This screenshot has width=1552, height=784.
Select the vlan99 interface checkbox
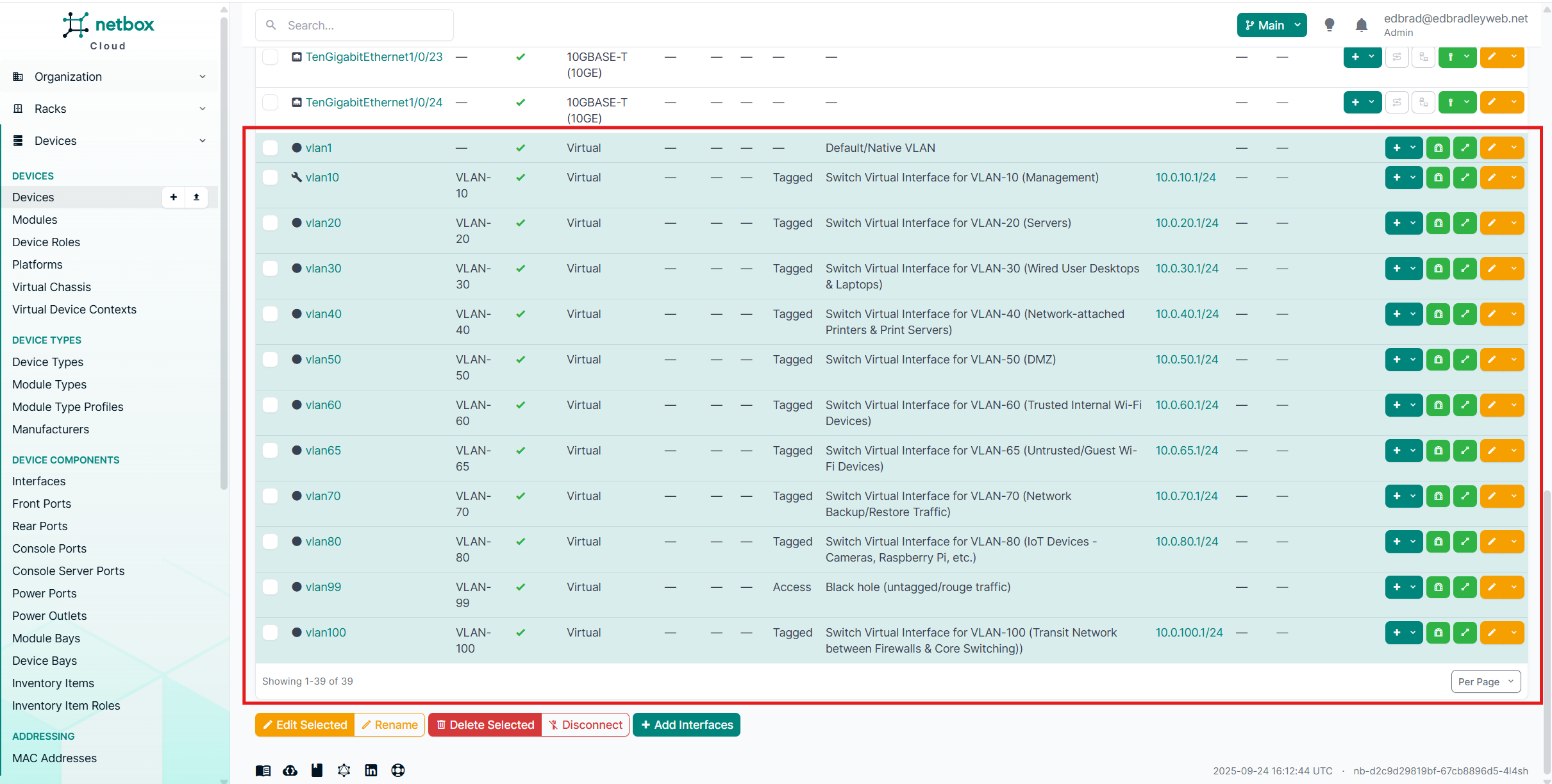271,587
